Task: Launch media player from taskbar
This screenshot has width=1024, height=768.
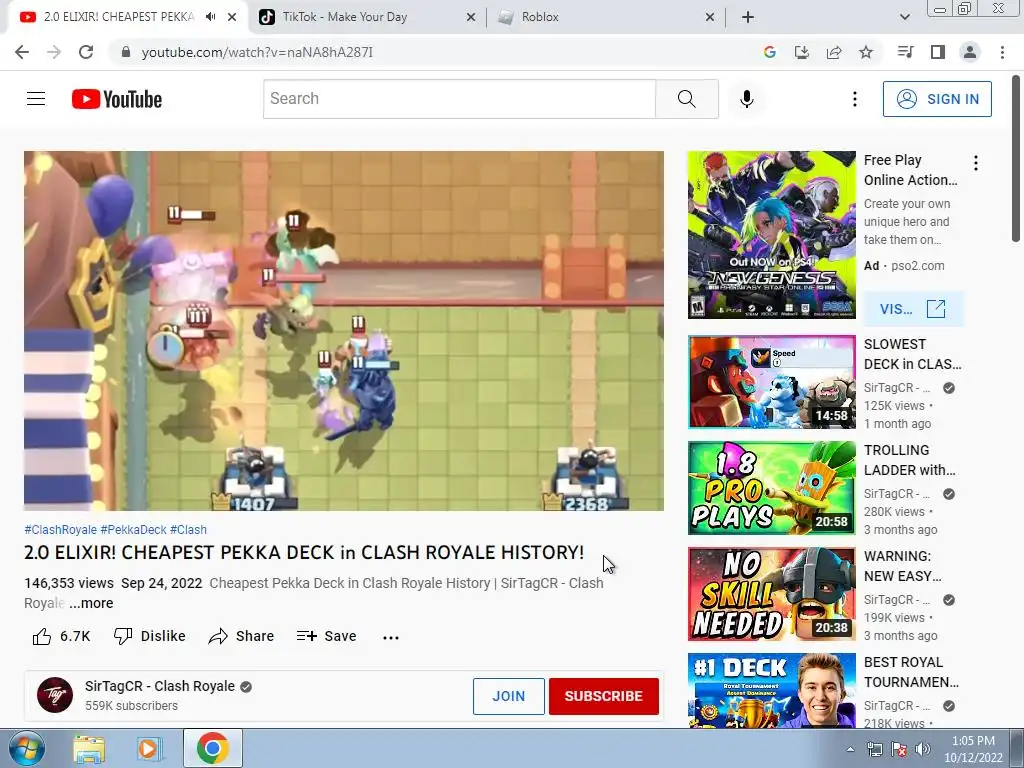Action: tap(150, 749)
